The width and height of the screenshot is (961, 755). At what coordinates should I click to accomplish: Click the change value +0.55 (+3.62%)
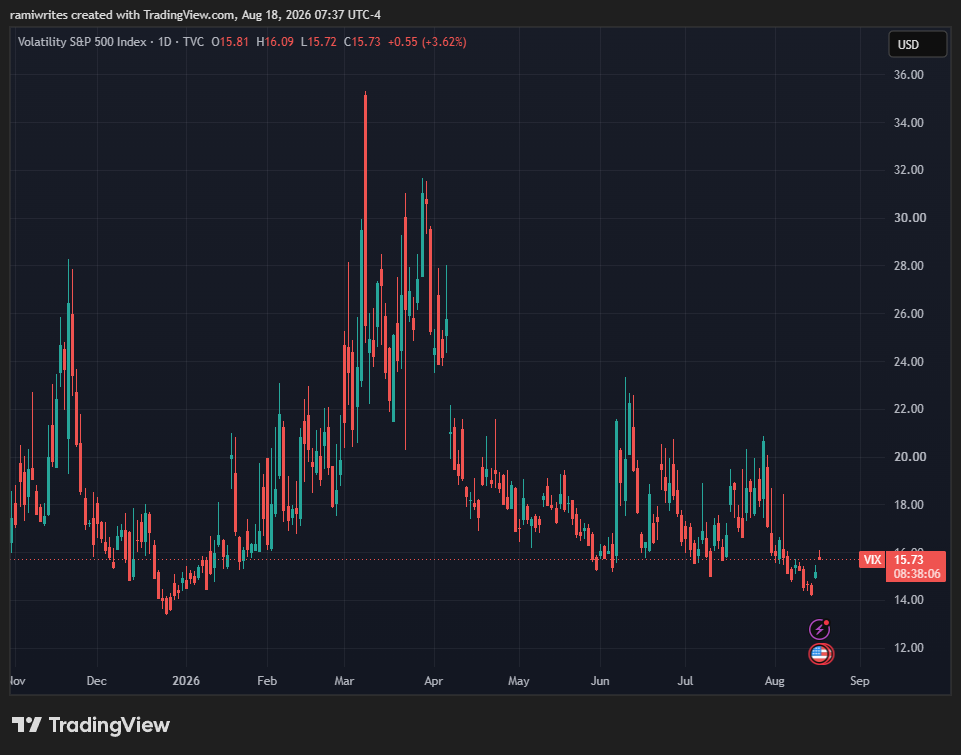[427, 42]
